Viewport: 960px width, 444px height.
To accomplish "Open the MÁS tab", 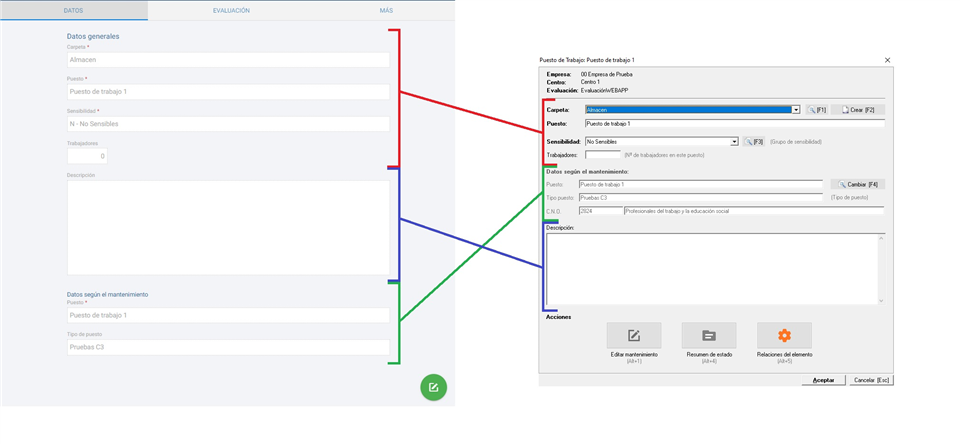I will click(x=386, y=10).
